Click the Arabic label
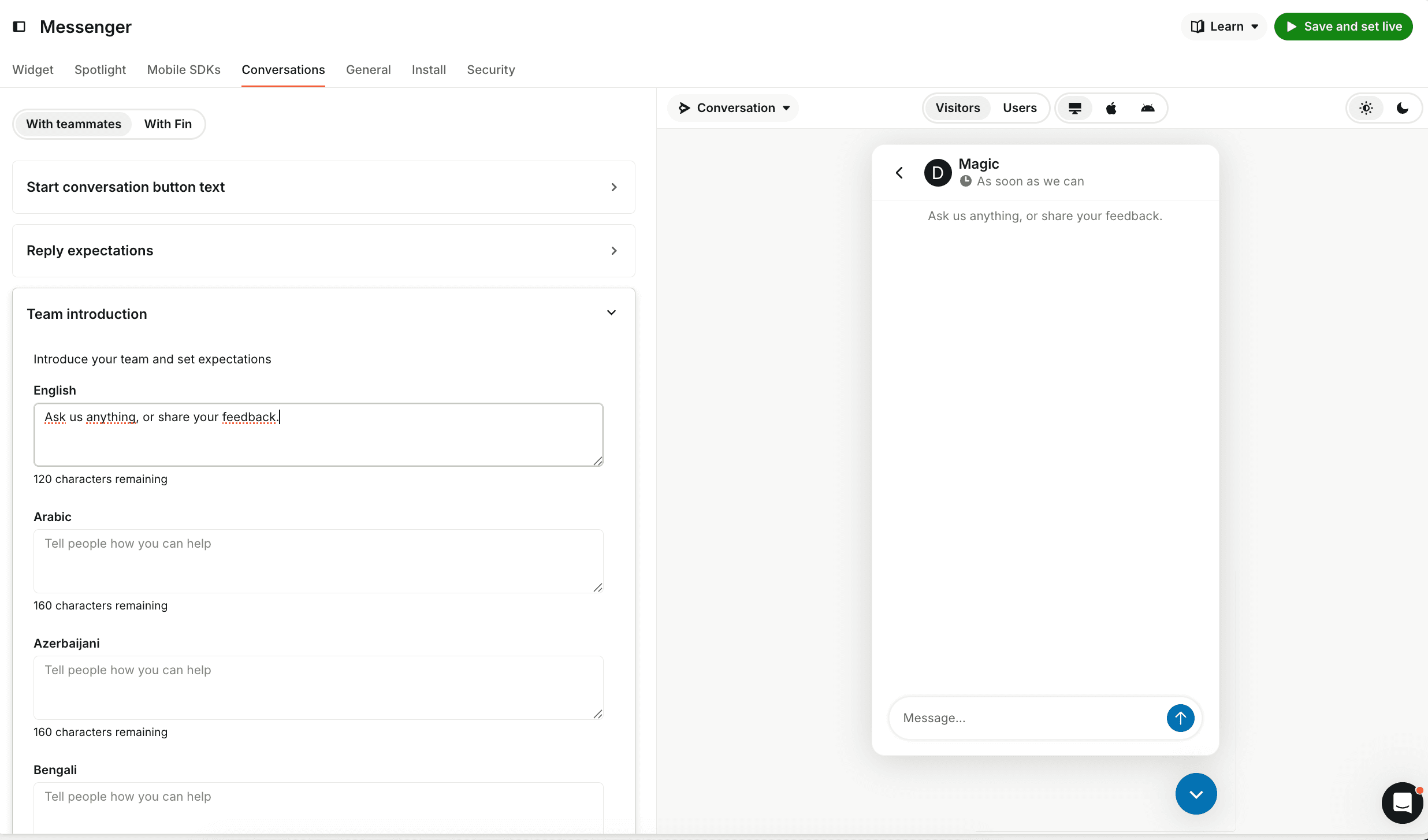Viewport: 1428px width, 840px height. click(x=53, y=517)
